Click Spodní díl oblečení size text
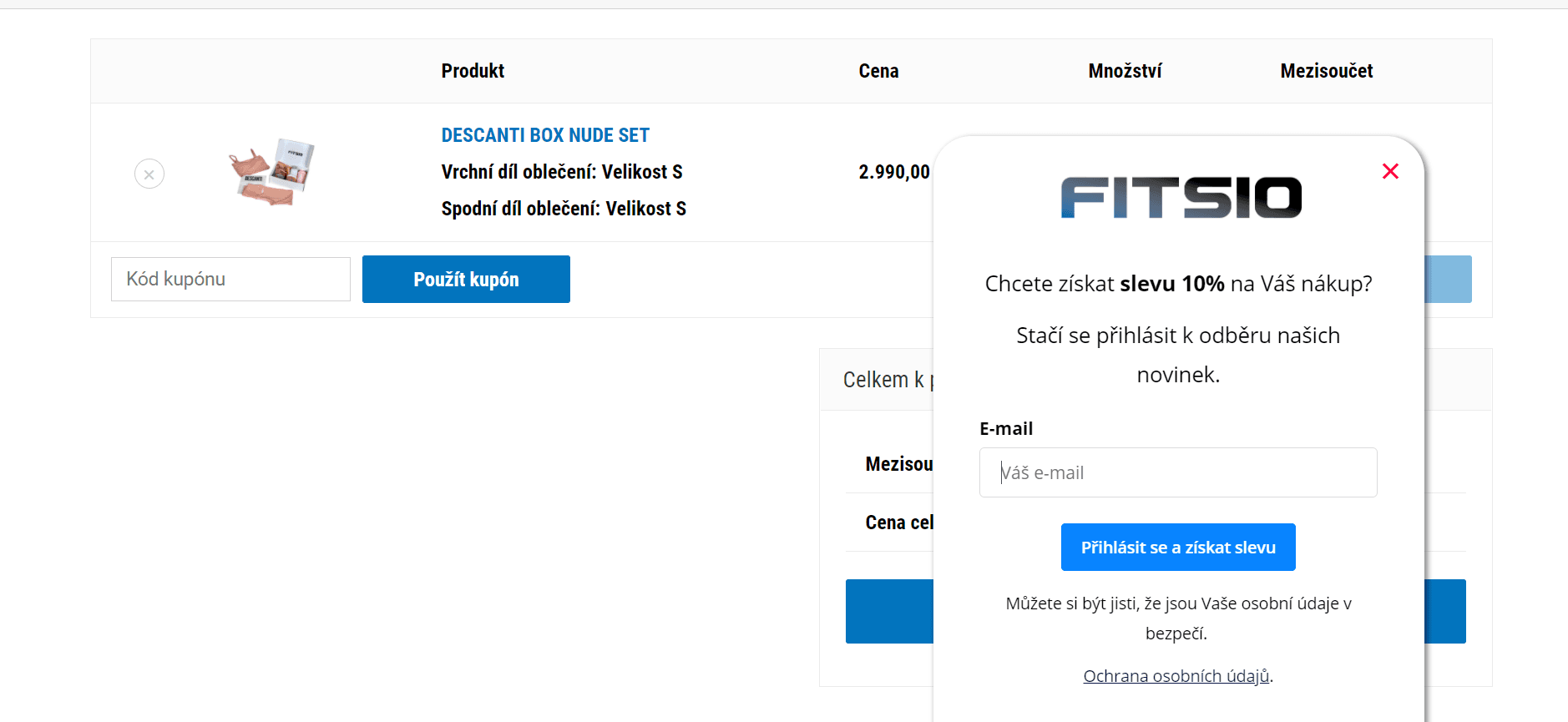This screenshot has width=1568, height=722. (x=564, y=209)
